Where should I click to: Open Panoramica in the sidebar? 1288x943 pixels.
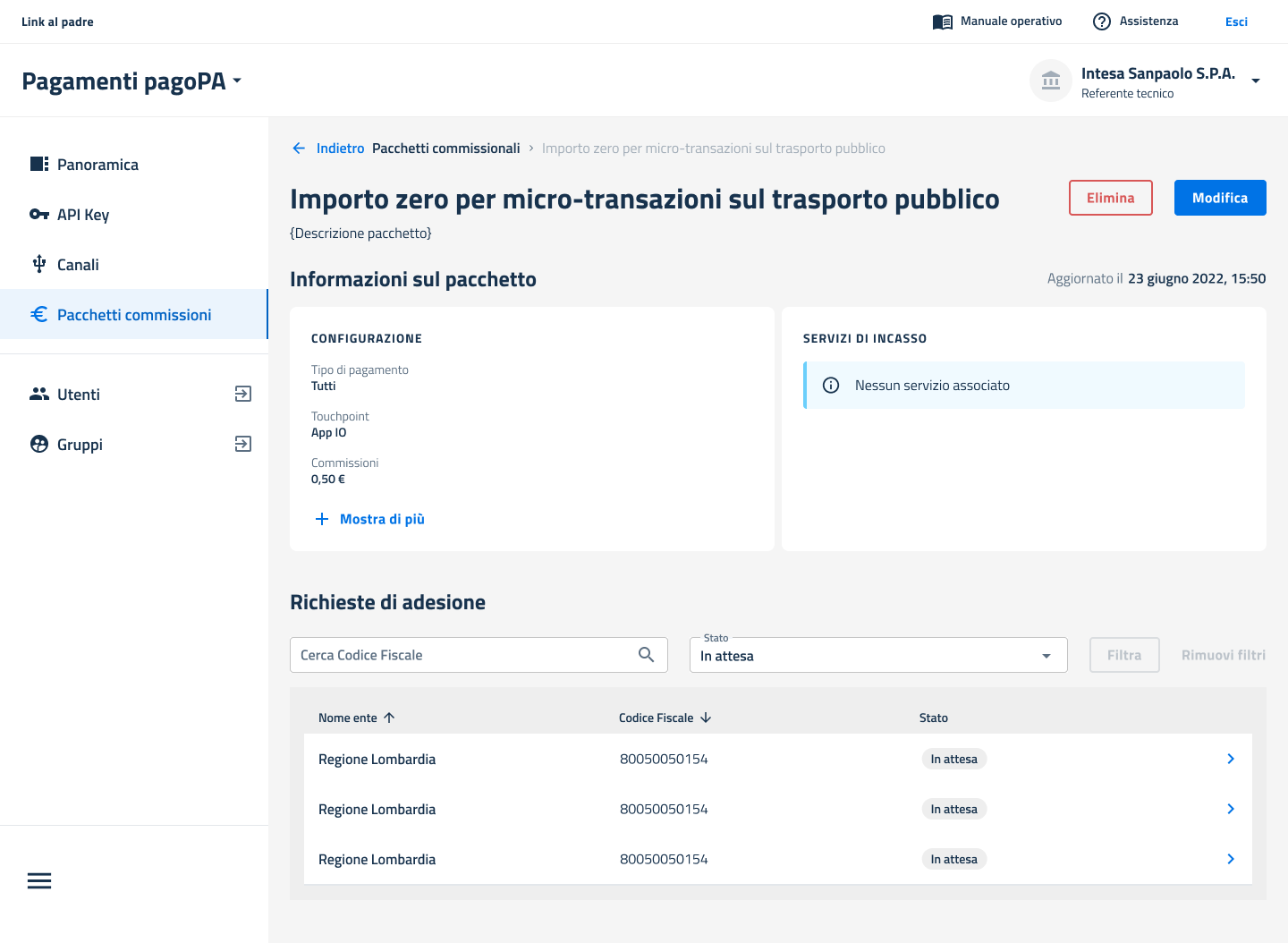coord(97,165)
